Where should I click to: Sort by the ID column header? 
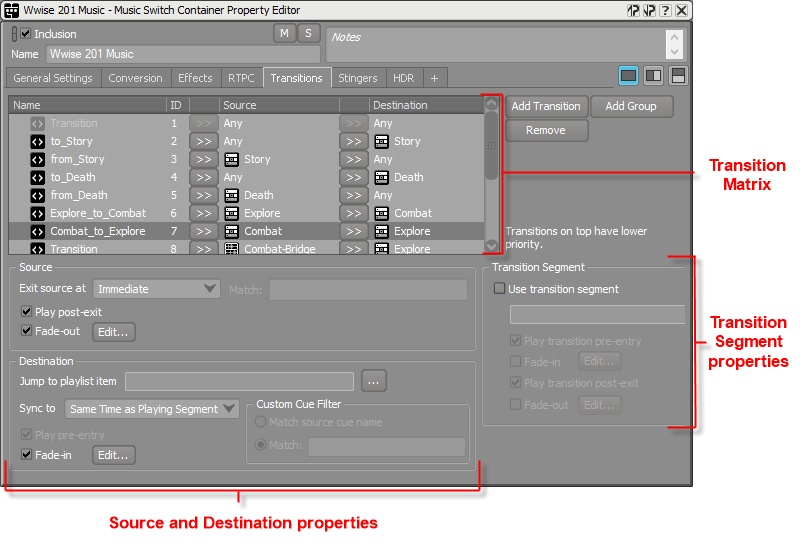(x=178, y=105)
